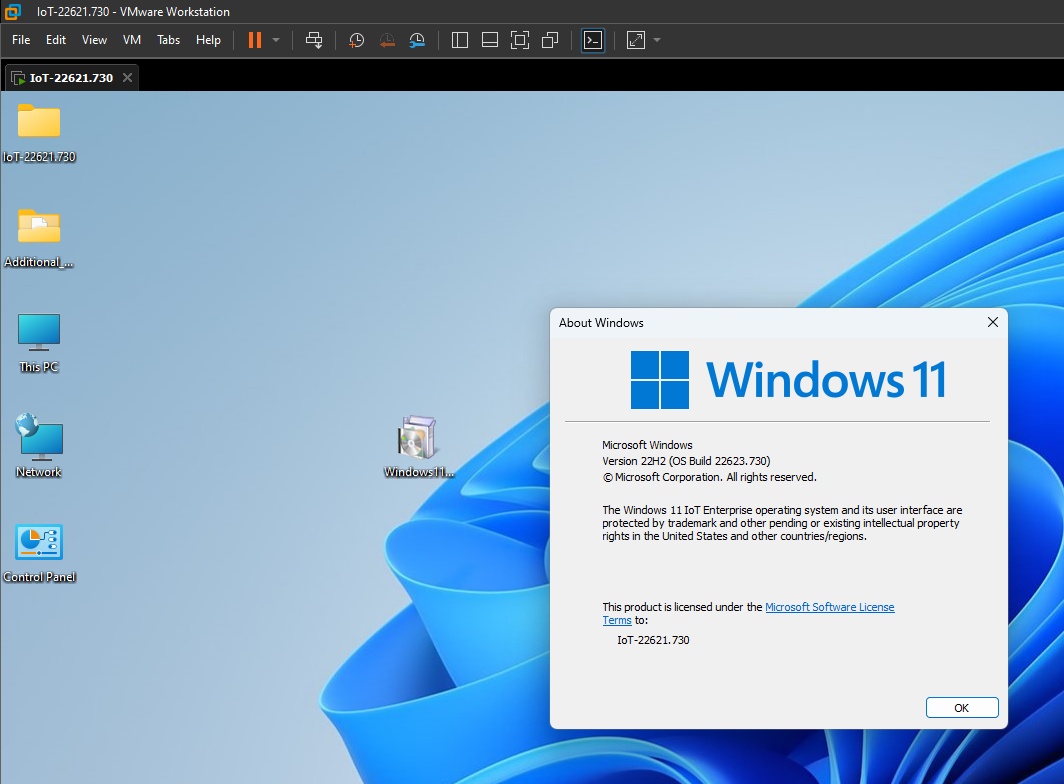Click licensee name 'IoT-22621.730' in dialog

[x=653, y=640]
